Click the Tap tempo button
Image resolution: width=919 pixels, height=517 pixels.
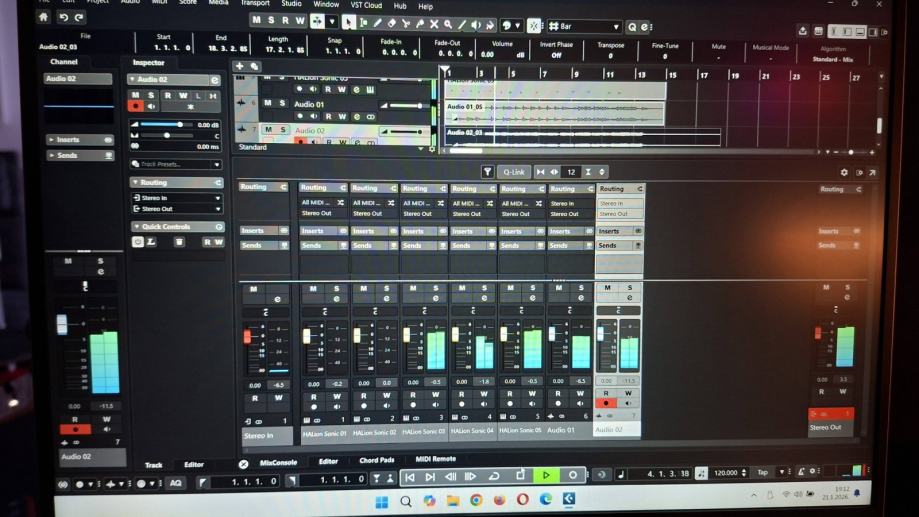(x=763, y=472)
